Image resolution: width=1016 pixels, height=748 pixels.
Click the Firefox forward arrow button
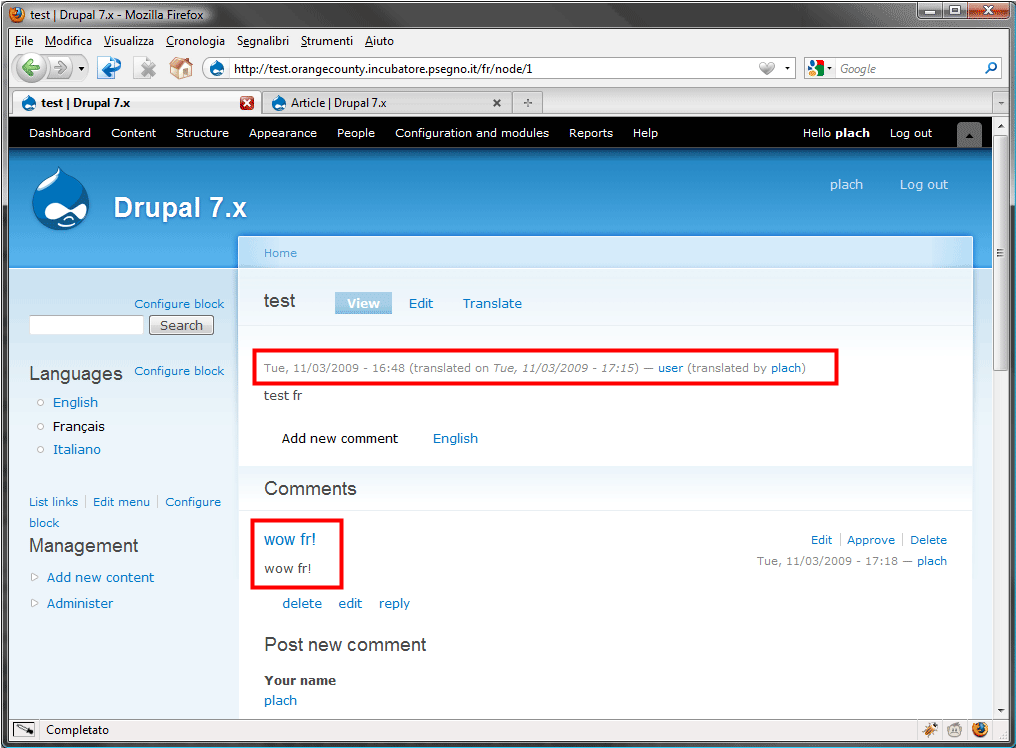[60, 67]
